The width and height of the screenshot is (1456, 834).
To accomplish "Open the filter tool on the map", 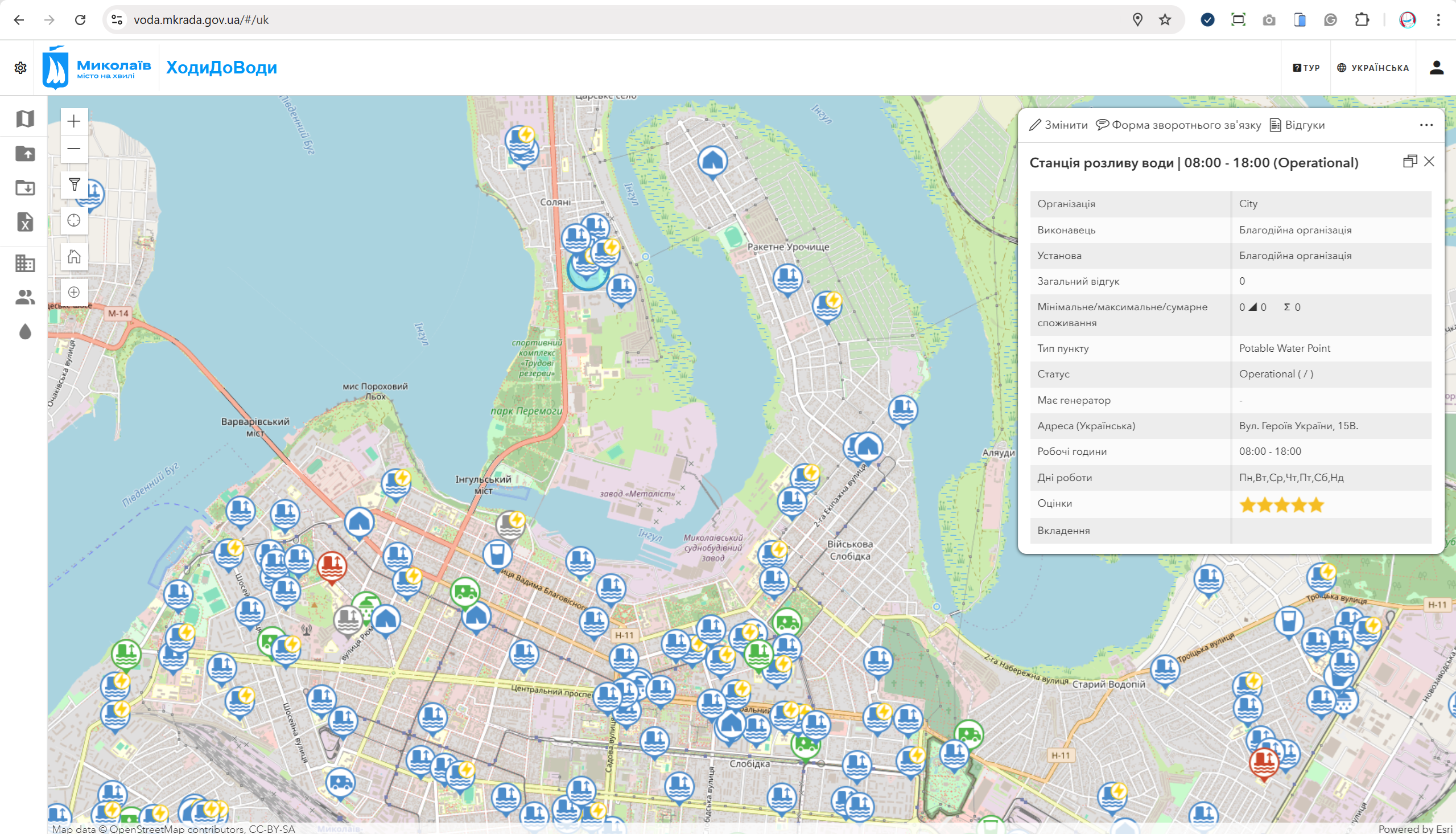I will click(x=74, y=184).
